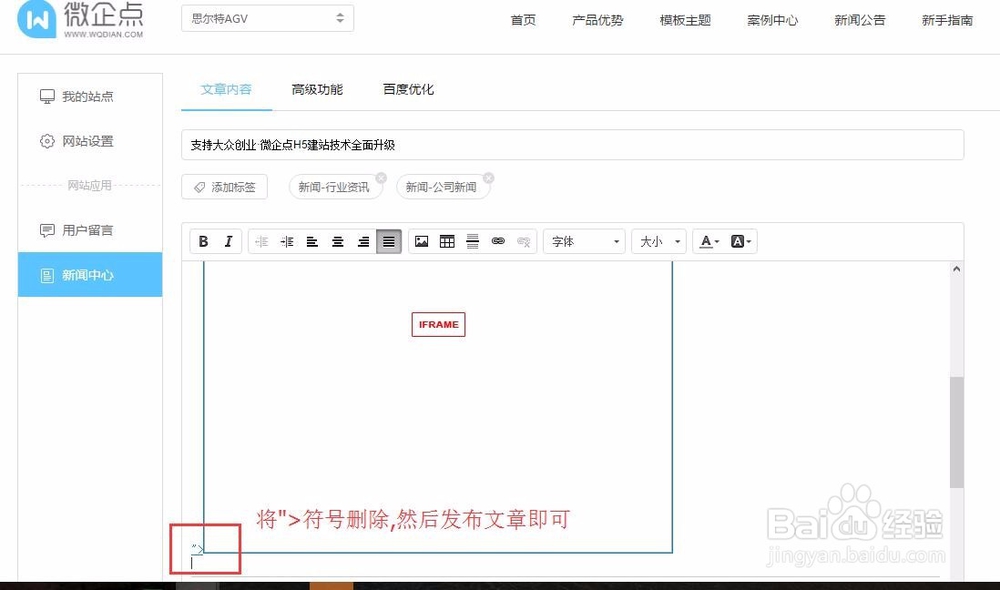Click the 新闻中心 document icon

(47, 276)
